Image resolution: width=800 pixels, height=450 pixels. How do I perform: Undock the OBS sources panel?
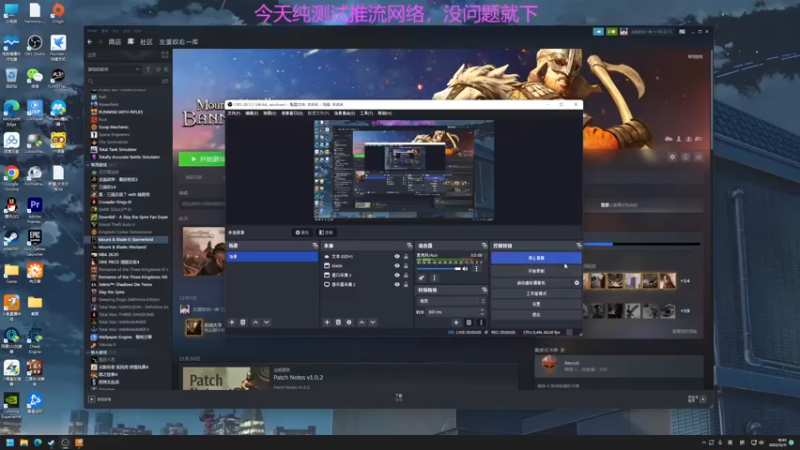[x=409, y=246]
